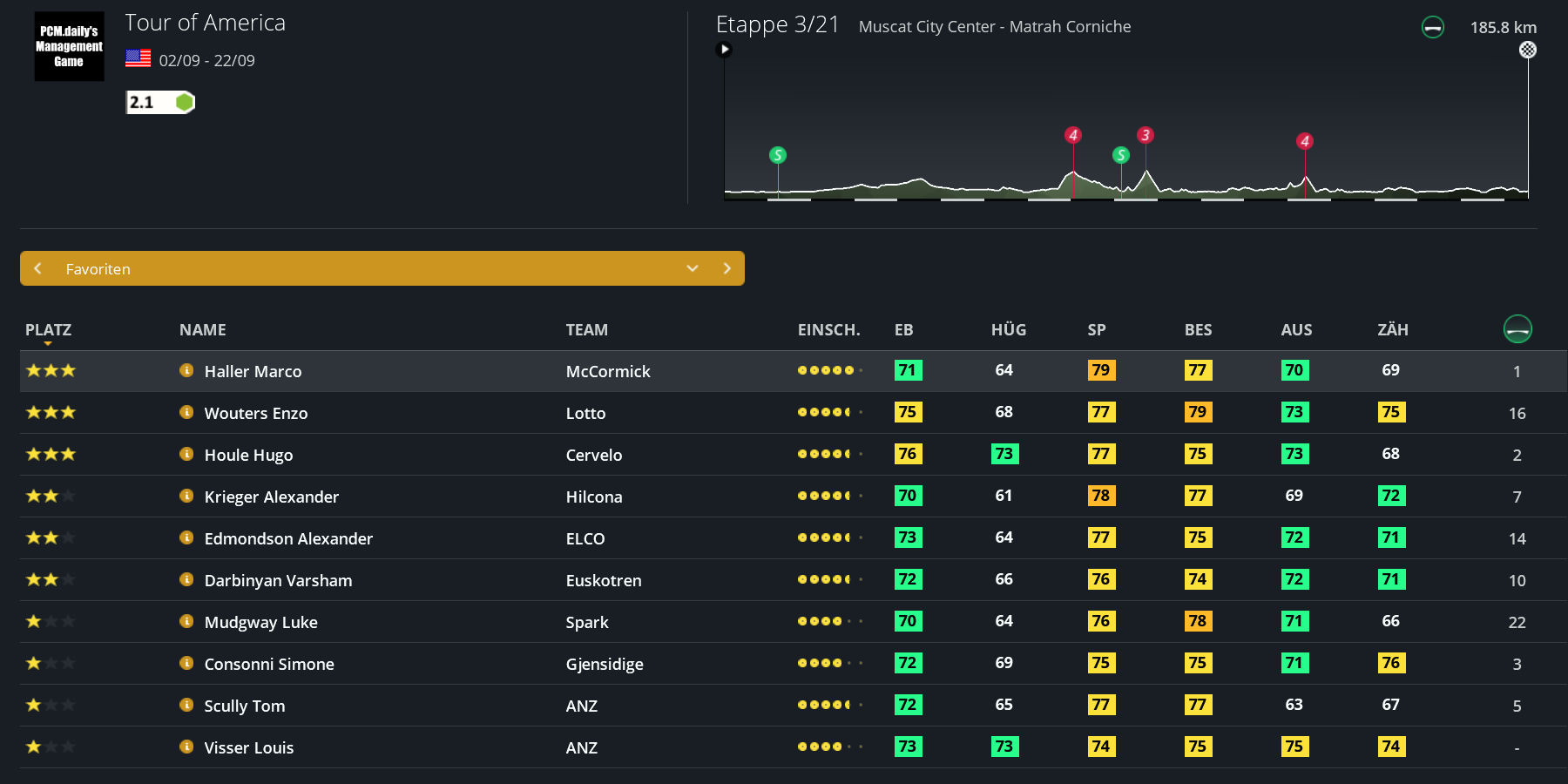Click the checkered finish flag marker
This screenshot has width=1568, height=784.
click(1528, 50)
